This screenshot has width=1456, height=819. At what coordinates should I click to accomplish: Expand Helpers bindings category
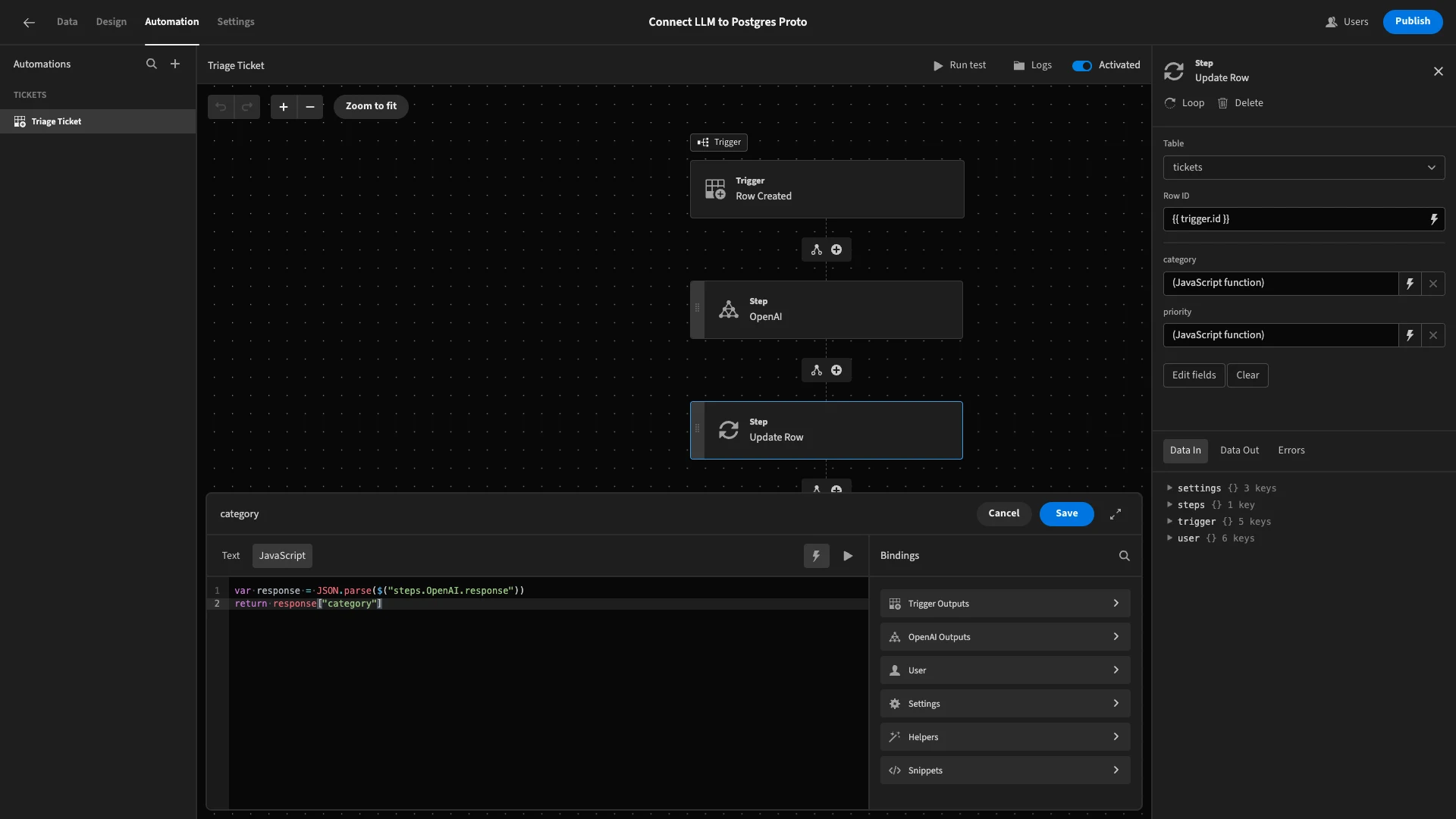point(1005,737)
